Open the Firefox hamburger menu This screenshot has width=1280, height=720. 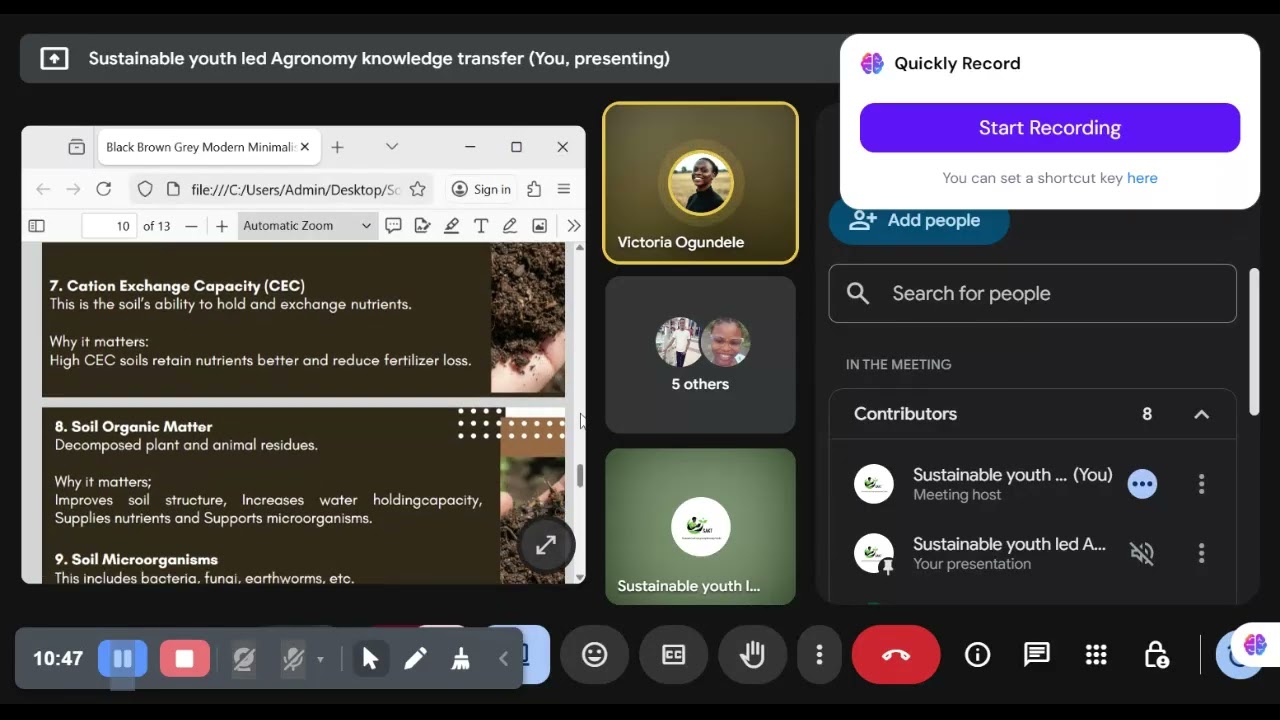564,189
